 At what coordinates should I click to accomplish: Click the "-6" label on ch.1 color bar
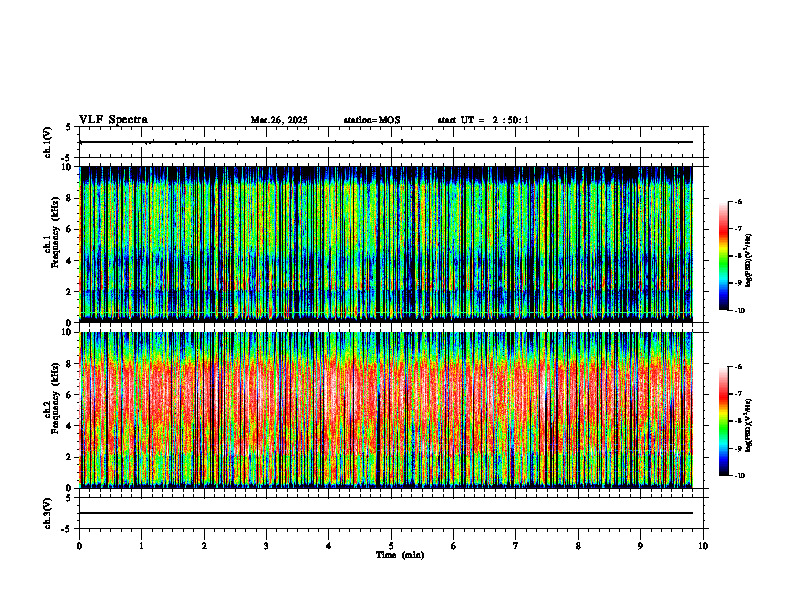coord(738,201)
